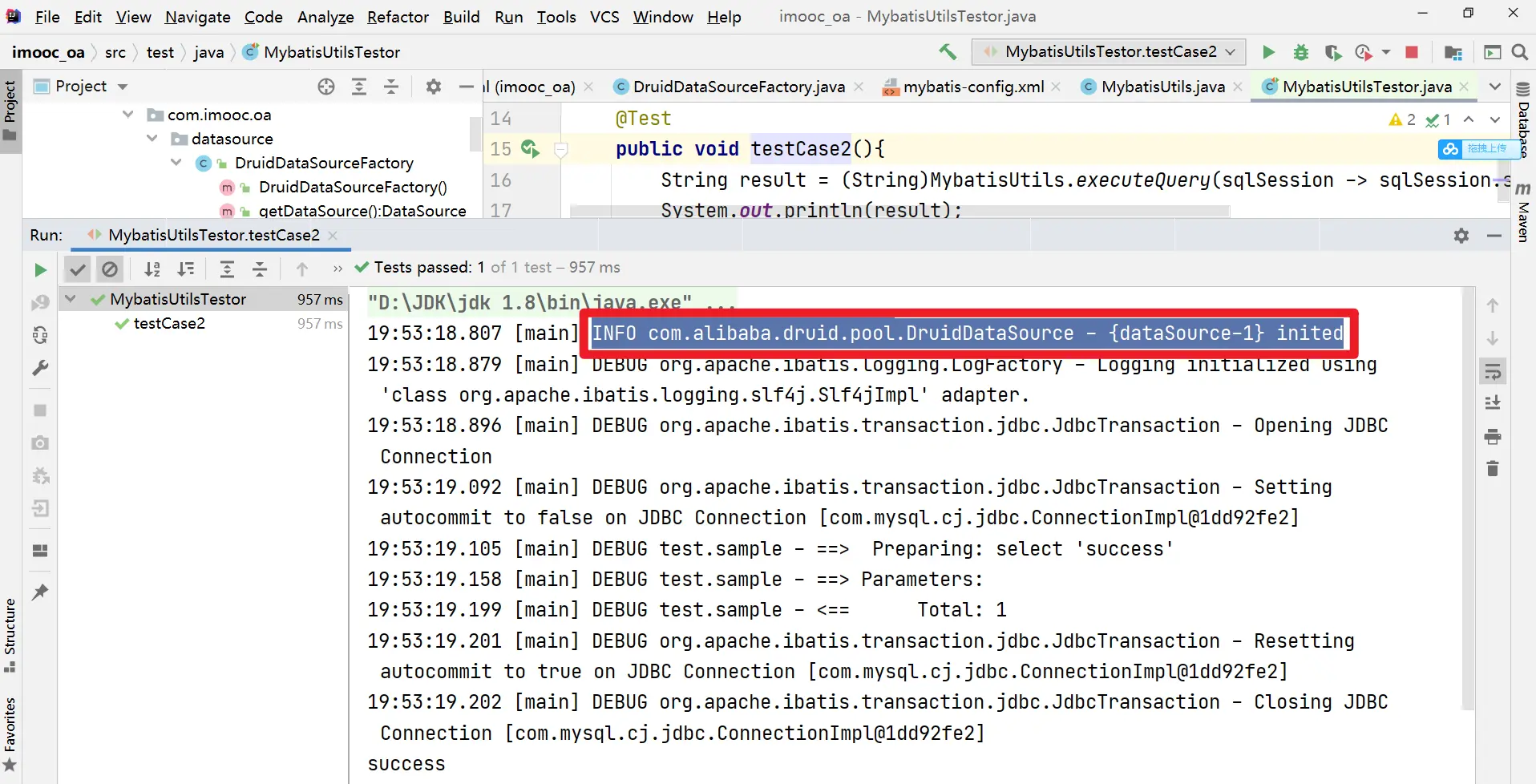Viewport: 1536px width, 784px height.
Task: Click the src breadcrumb in navigation bar
Action: click(x=115, y=52)
